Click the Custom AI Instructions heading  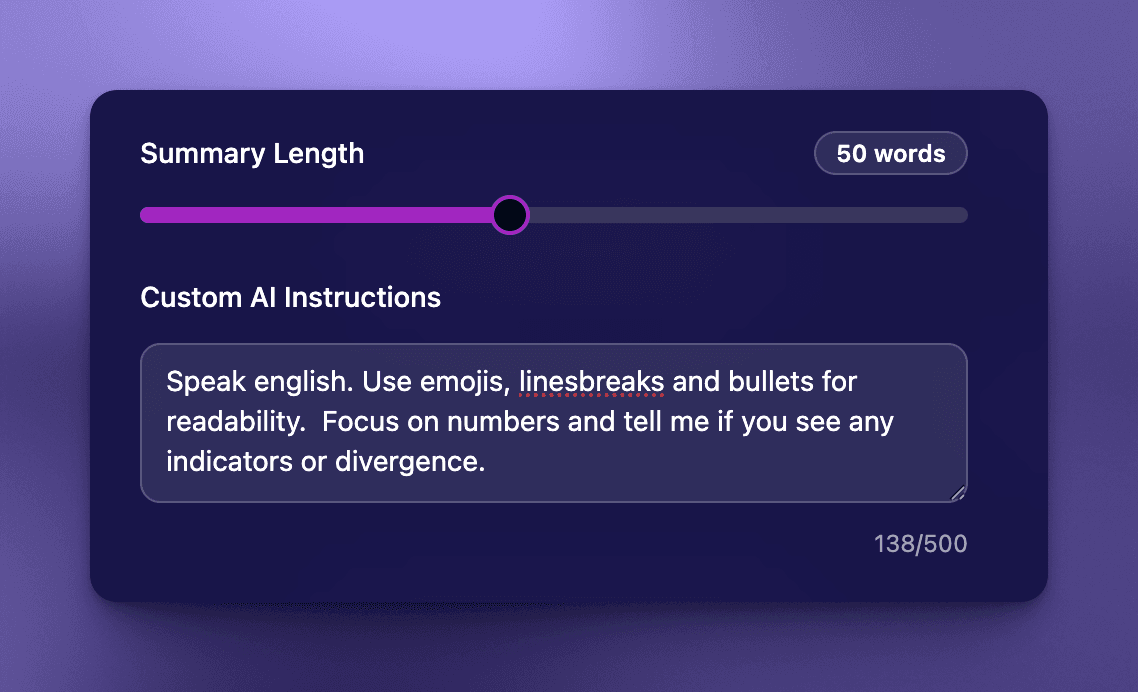coord(290,297)
